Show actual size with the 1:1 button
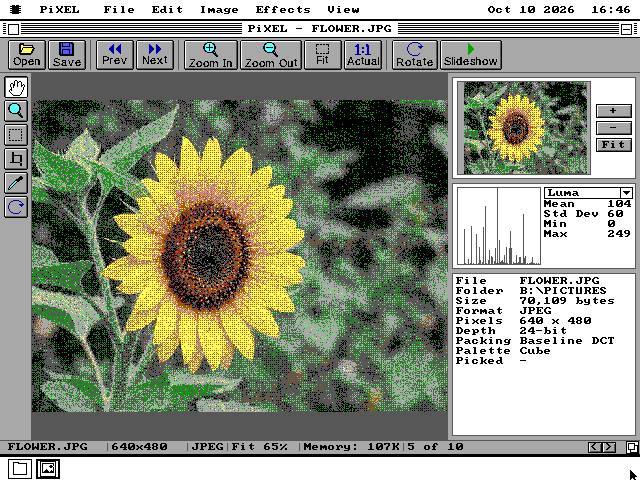640x480 pixels. pos(363,55)
